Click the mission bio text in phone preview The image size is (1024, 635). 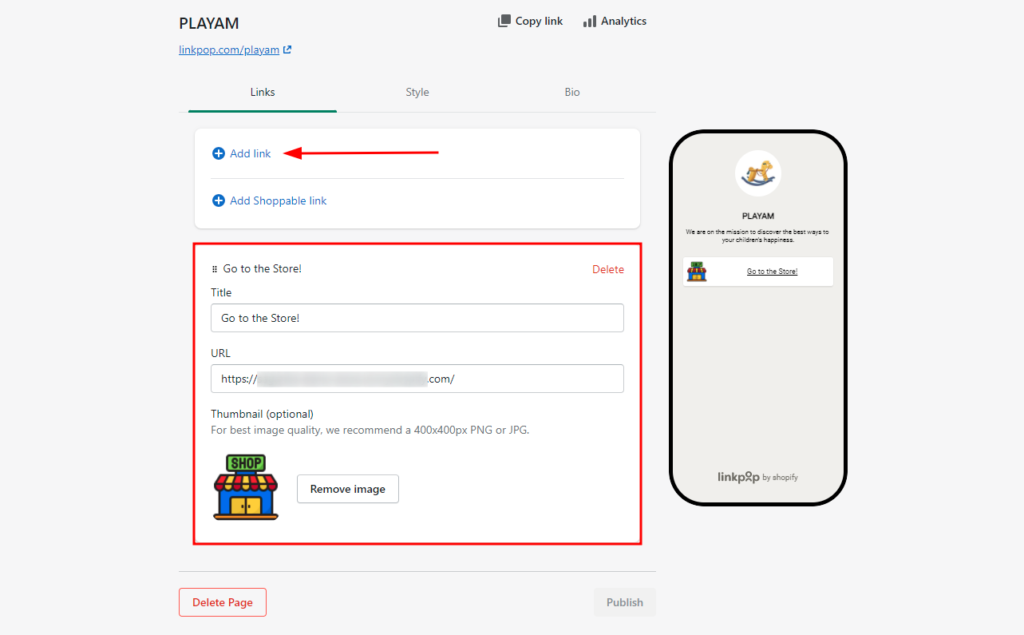coord(758,236)
